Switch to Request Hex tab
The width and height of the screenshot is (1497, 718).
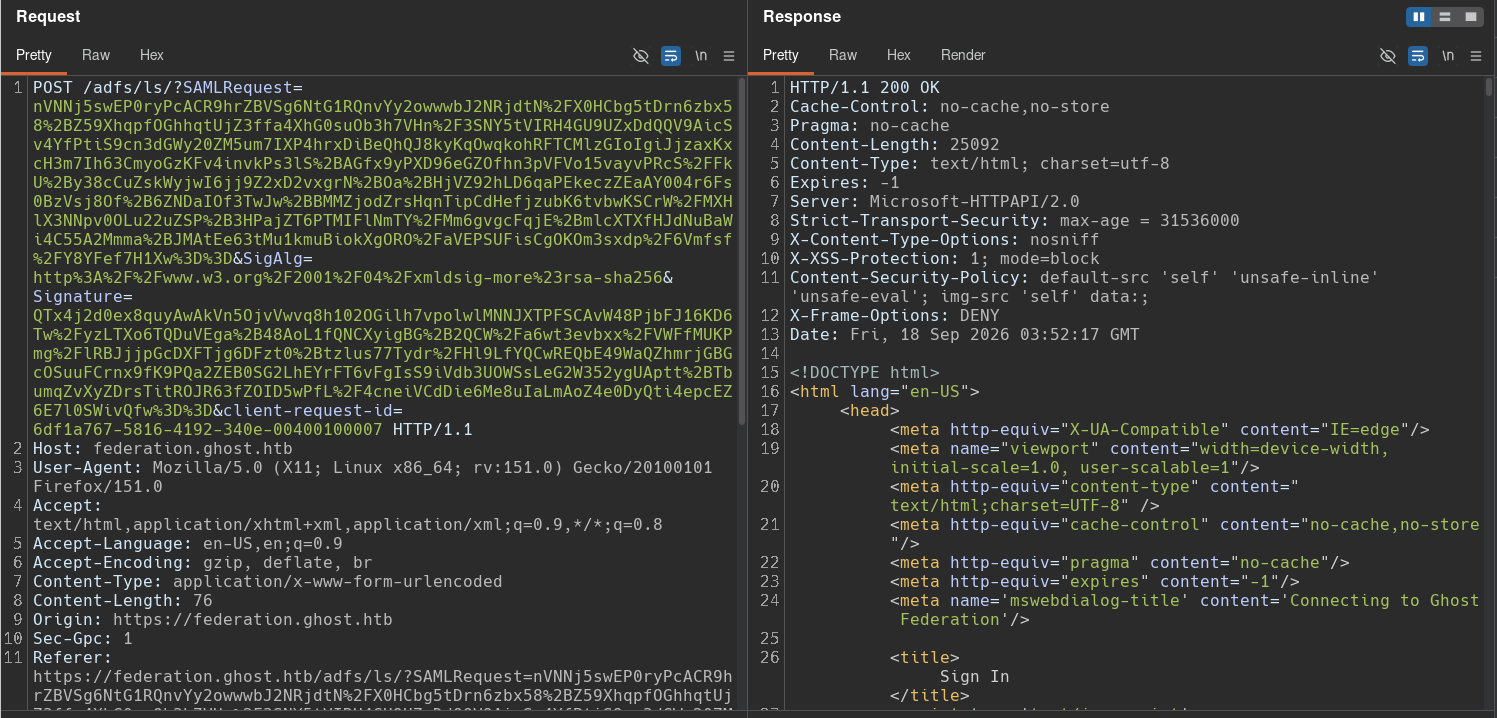pyautogui.click(x=152, y=55)
